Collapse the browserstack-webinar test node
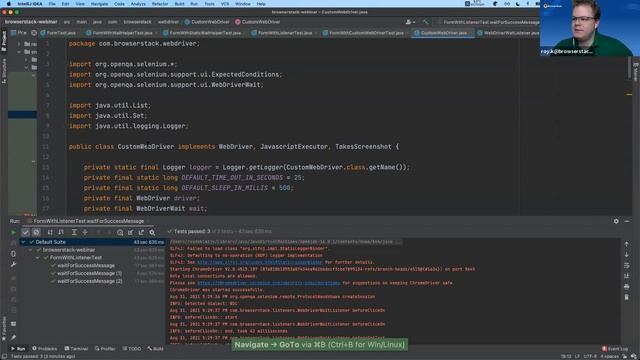The image size is (640, 360). (x=31, y=250)
